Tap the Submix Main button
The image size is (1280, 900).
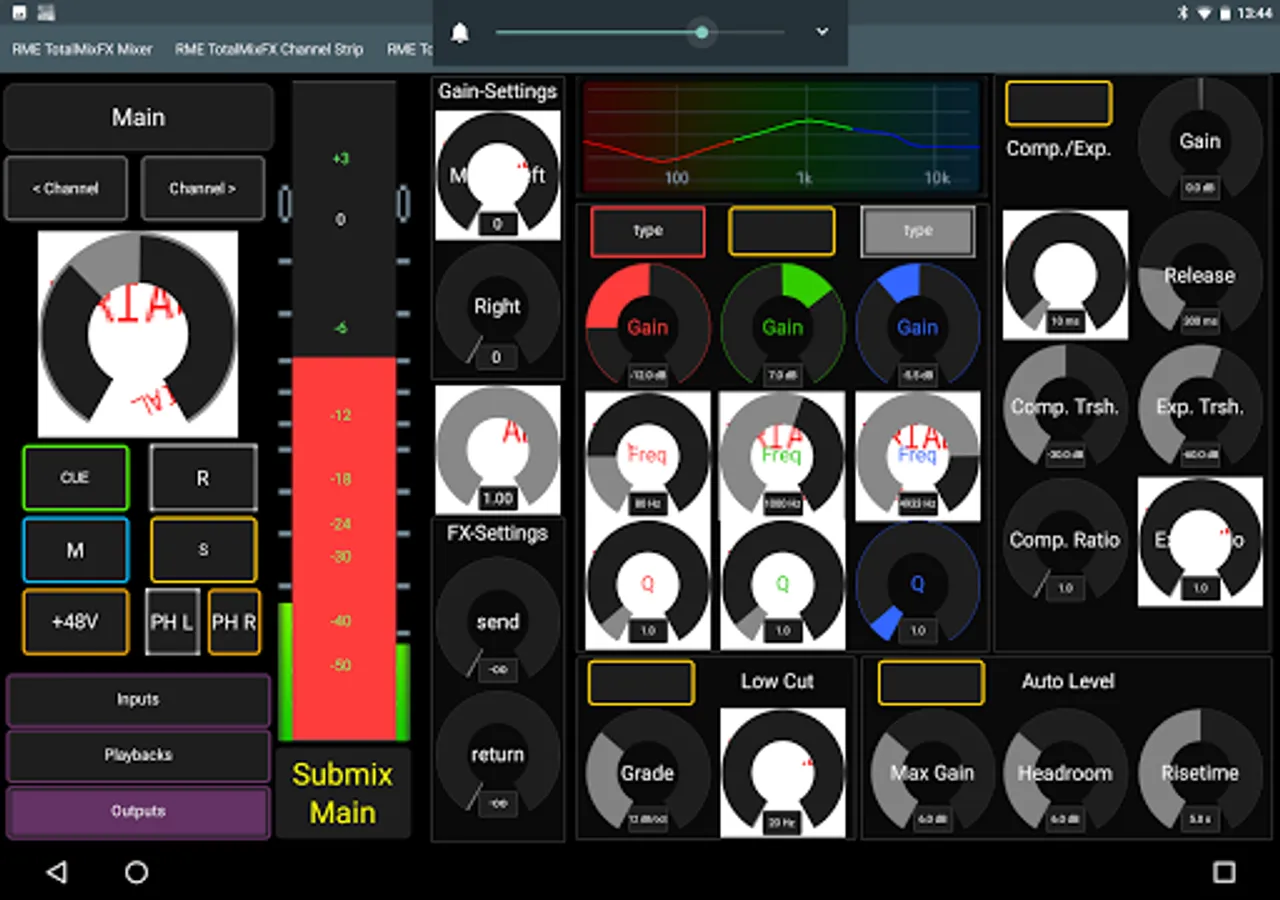click(x=343, y=793)
